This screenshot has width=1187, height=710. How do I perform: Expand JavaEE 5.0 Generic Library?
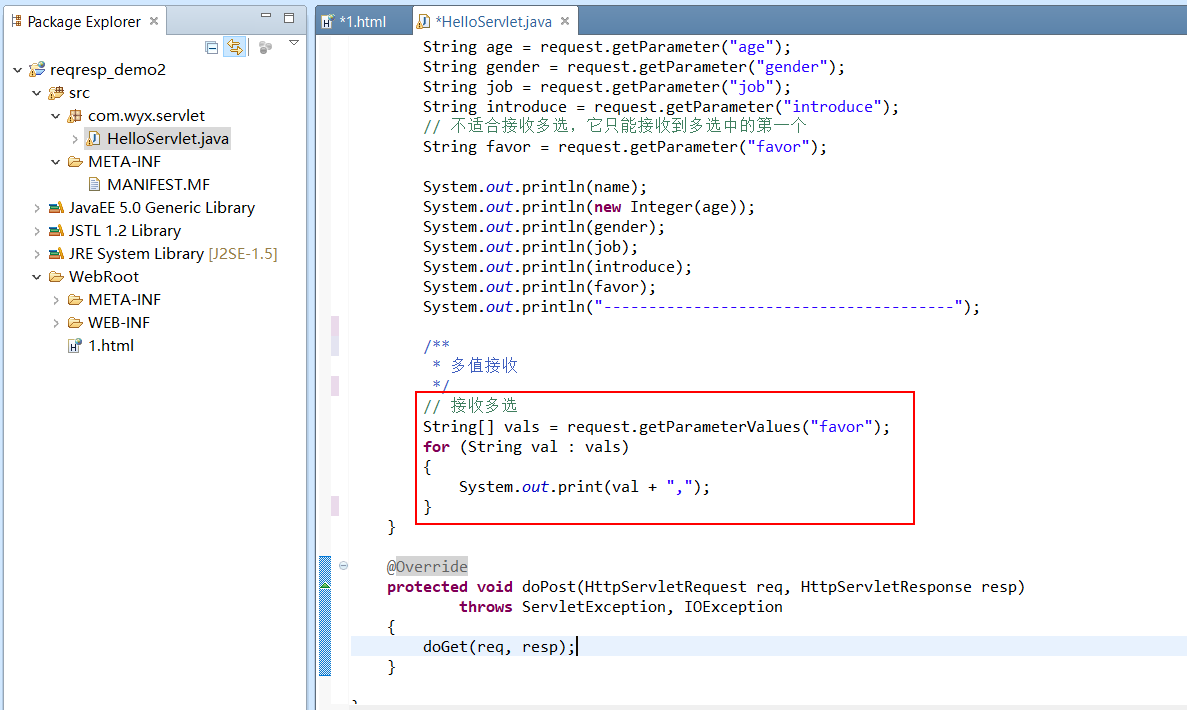tap(36, 208)
